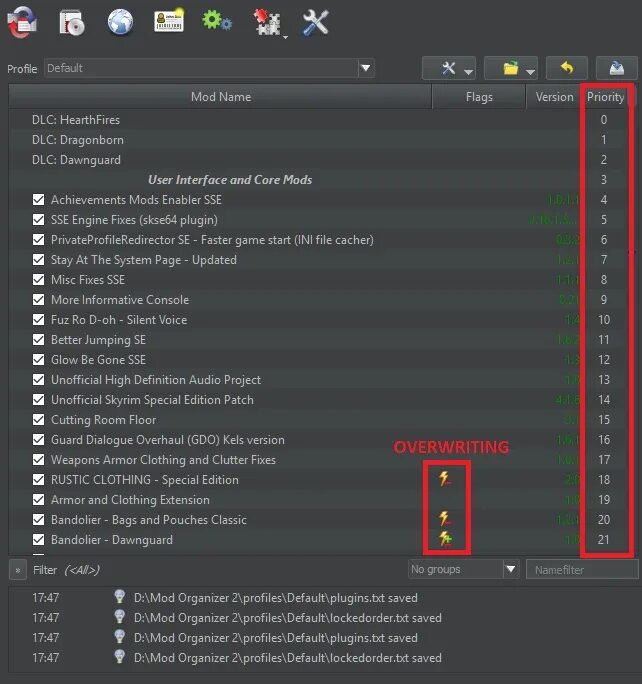The image size is (642, 684).
Task: Uncheck Achievements Mods Enabler SSE
Action: (x=38, y=200)
